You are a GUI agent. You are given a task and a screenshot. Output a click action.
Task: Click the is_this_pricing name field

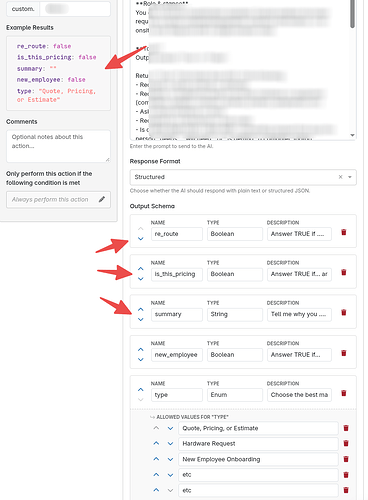[x=177, y=274]
